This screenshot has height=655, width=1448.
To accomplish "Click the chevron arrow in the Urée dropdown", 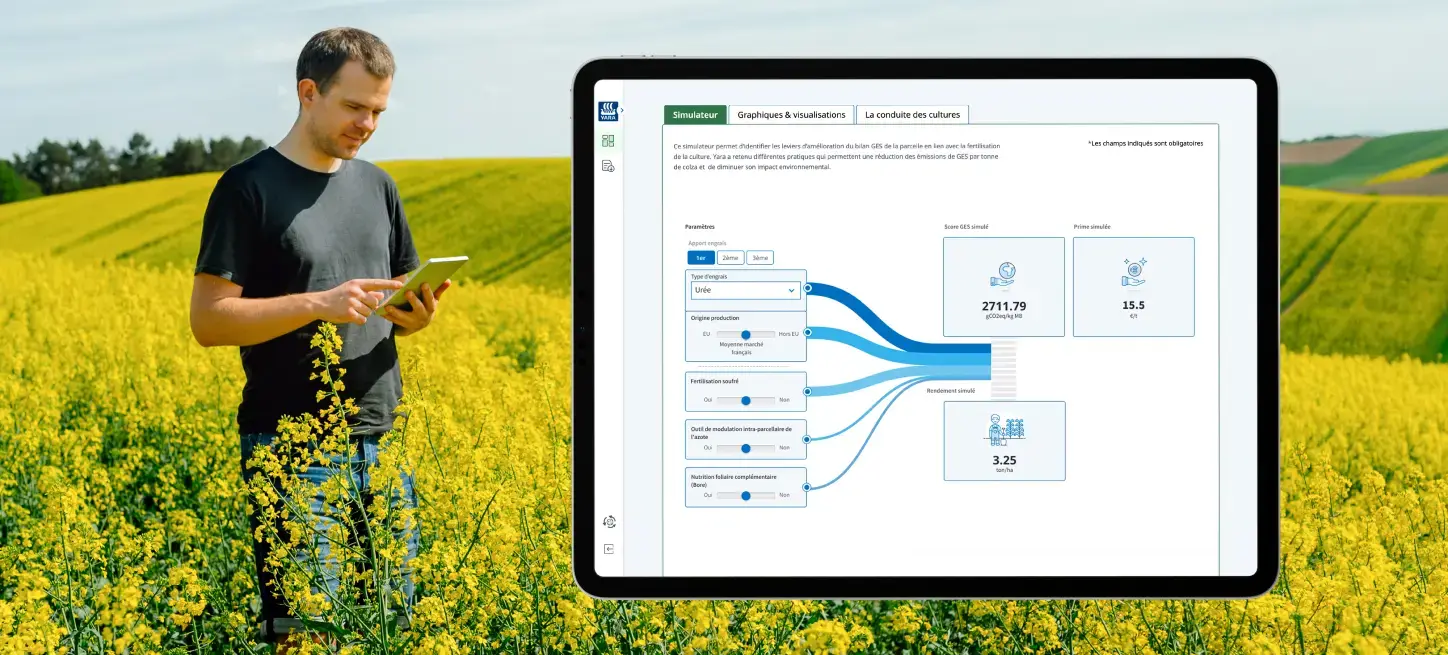I will pyautogui.click(x=791, y=291).
